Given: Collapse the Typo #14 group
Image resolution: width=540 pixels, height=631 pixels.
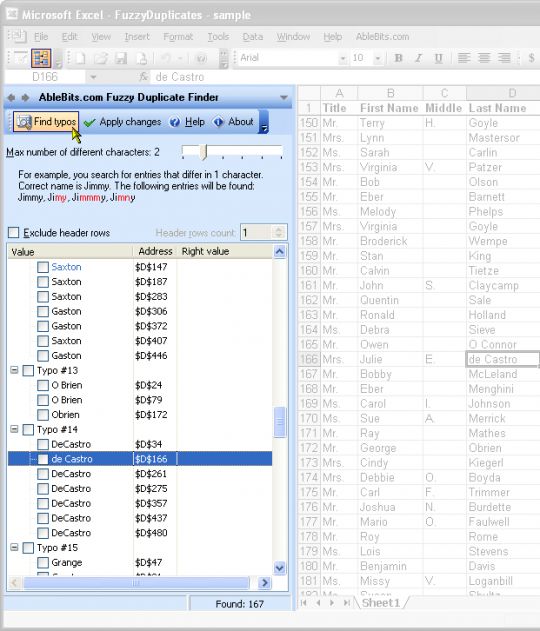Looking at the screenshot, I should coord(14,429).
